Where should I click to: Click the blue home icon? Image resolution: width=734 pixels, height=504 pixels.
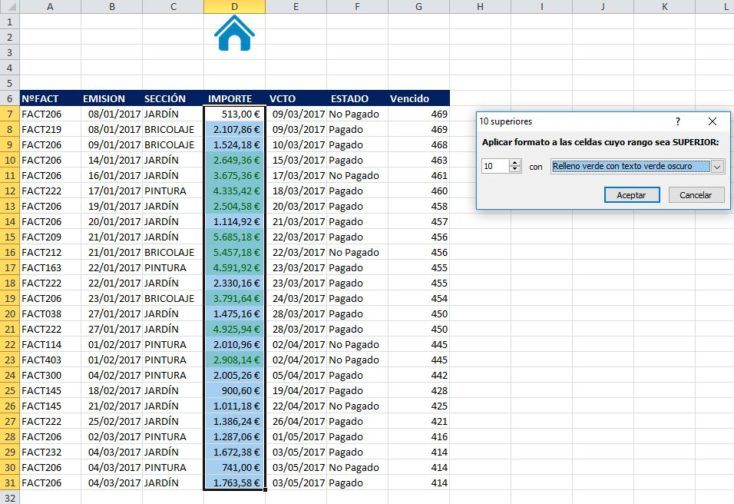point(234,33)
